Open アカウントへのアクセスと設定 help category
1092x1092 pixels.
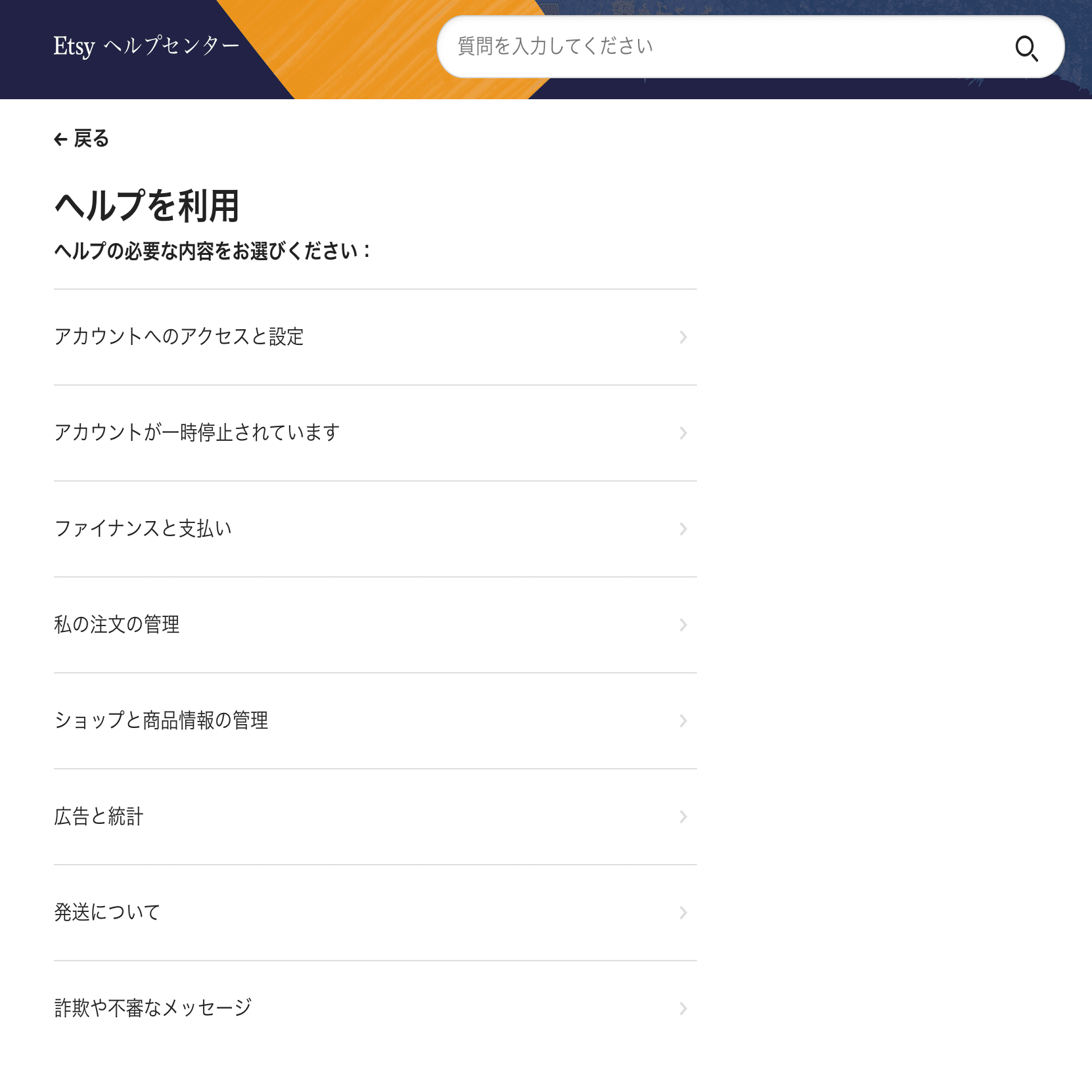click(x=179, y=337)
